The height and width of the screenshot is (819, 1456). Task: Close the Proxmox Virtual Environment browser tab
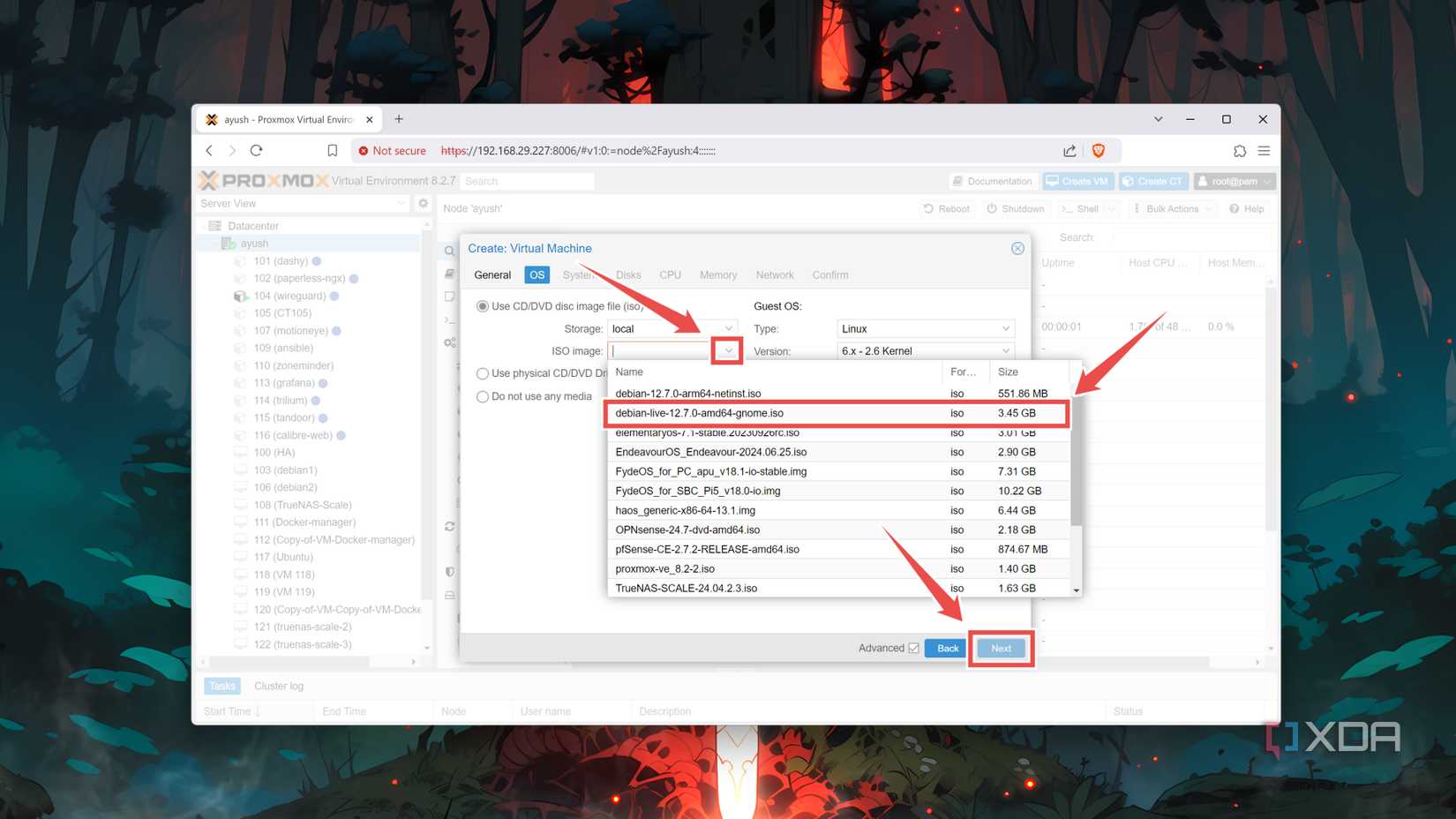[370, 119]
